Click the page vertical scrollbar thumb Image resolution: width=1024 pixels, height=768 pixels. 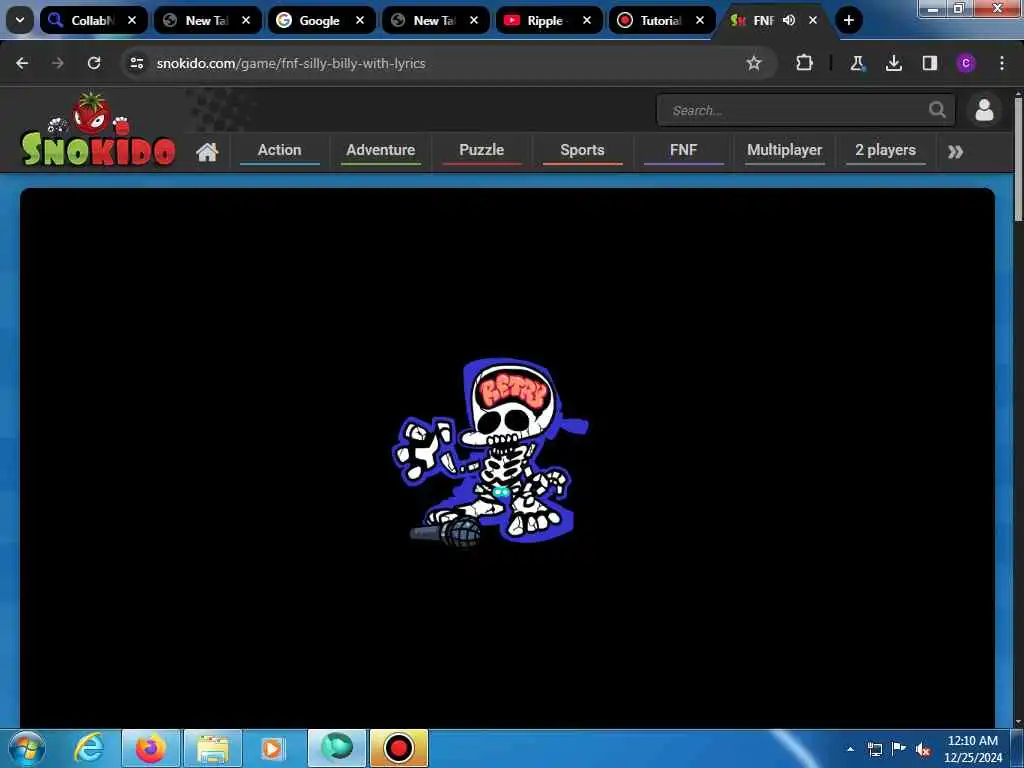[x=1018, y=159]
